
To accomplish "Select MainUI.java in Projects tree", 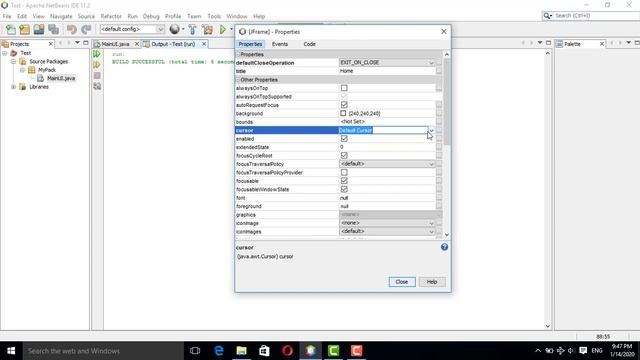I will coord(61,78).
